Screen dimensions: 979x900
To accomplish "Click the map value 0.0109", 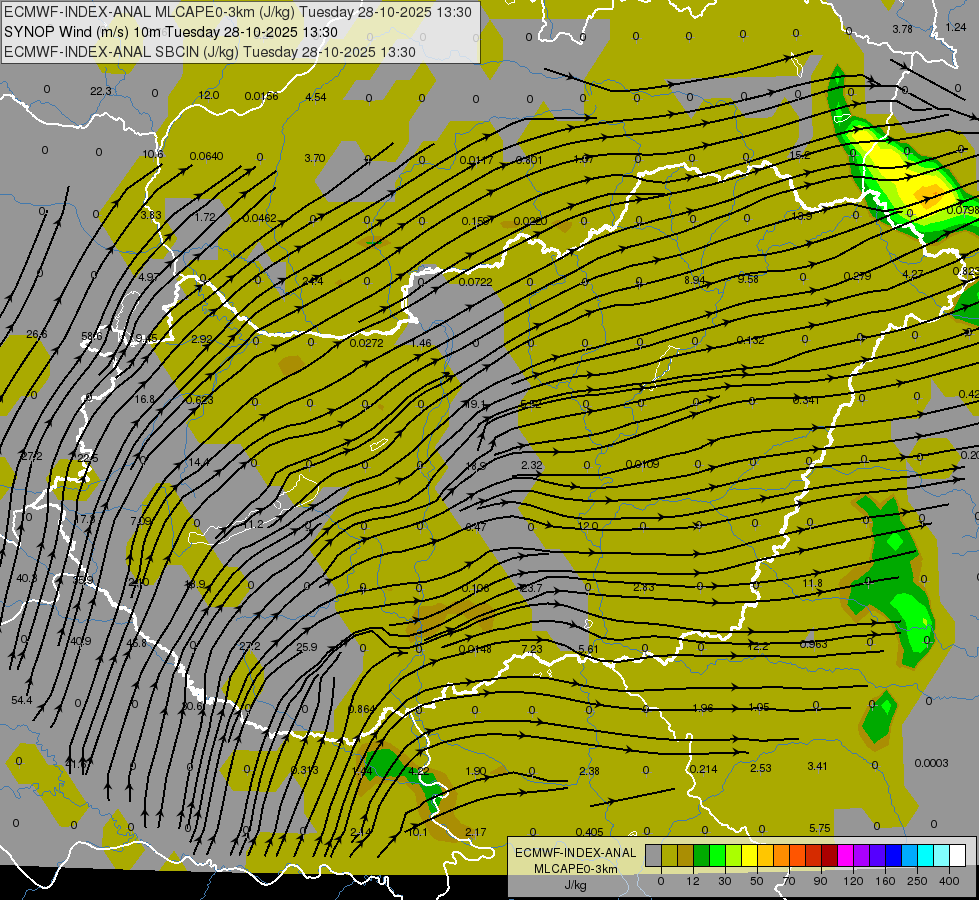I will pos(642,464).
